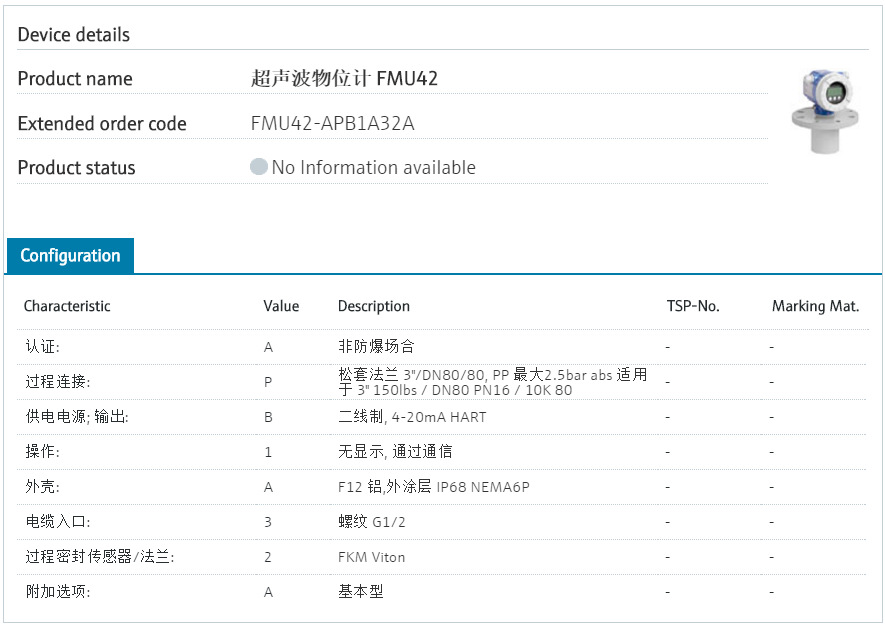
Task: Click the gray product status indicator dot
Action: coord(259,167)
